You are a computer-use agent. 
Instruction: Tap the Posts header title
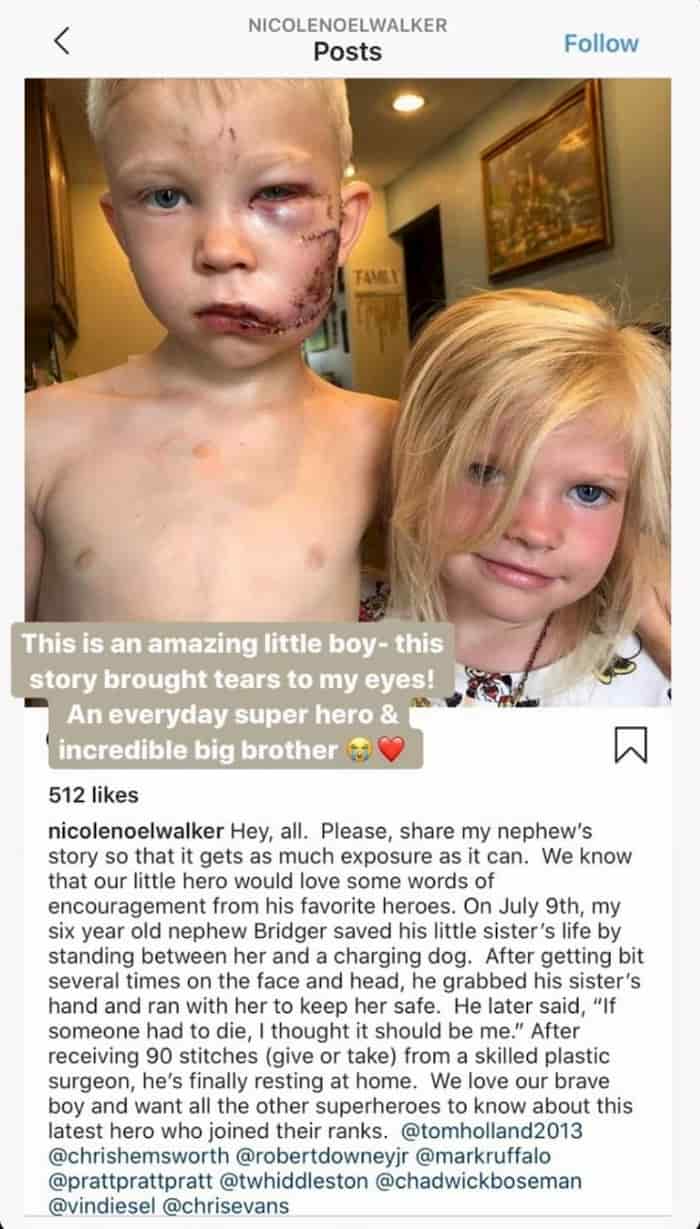click(x=348, y=52)
